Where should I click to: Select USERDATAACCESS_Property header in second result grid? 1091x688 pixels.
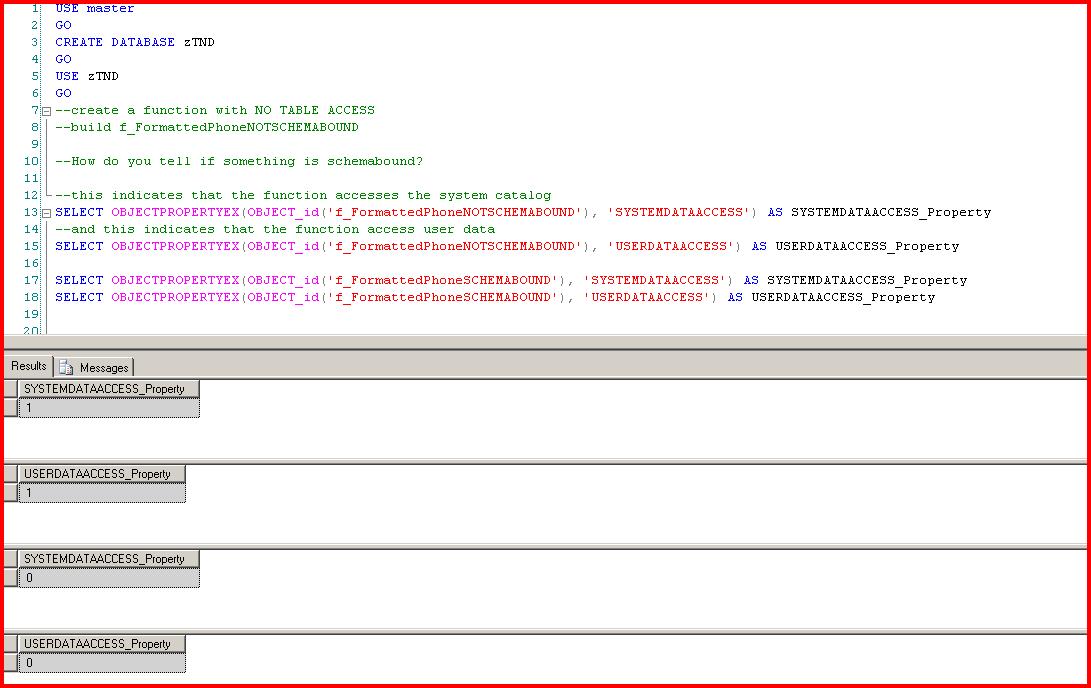(x=97, y=474)
